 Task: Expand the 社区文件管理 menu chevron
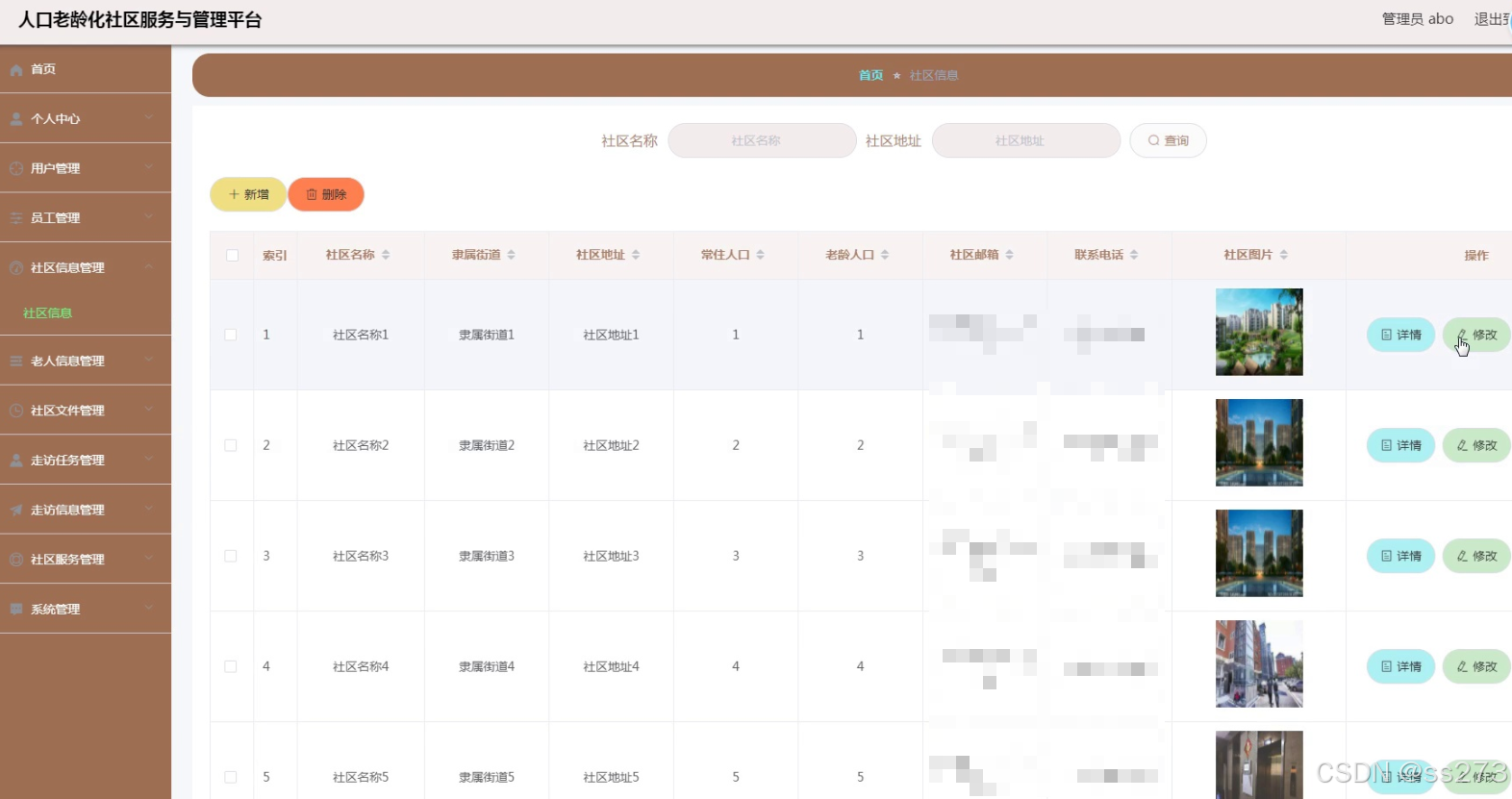149,410
